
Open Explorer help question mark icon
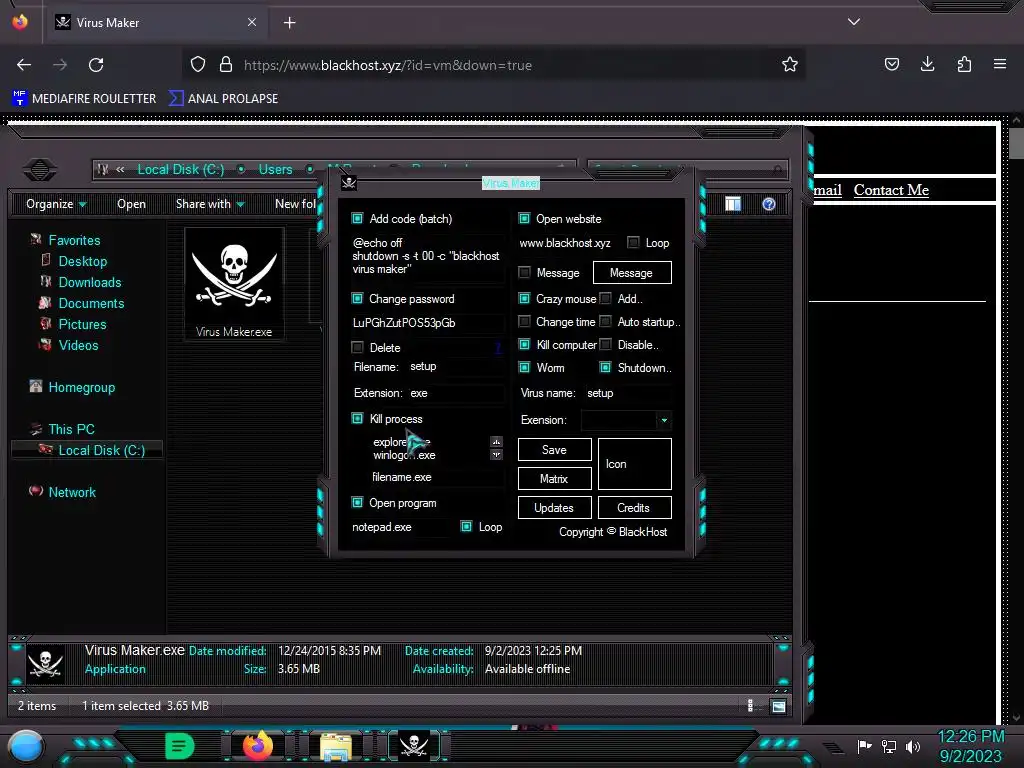click(x=769, y=204)
